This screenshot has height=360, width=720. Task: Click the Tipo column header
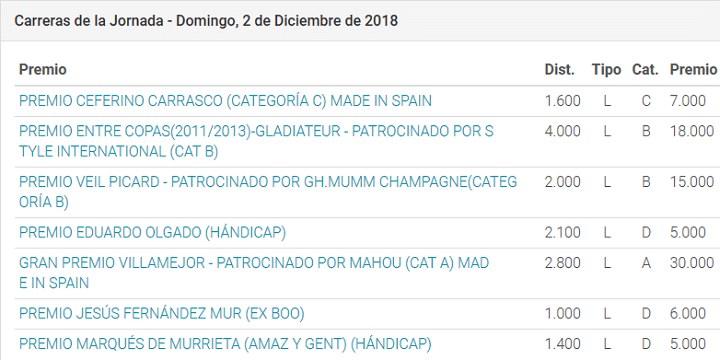606,69
